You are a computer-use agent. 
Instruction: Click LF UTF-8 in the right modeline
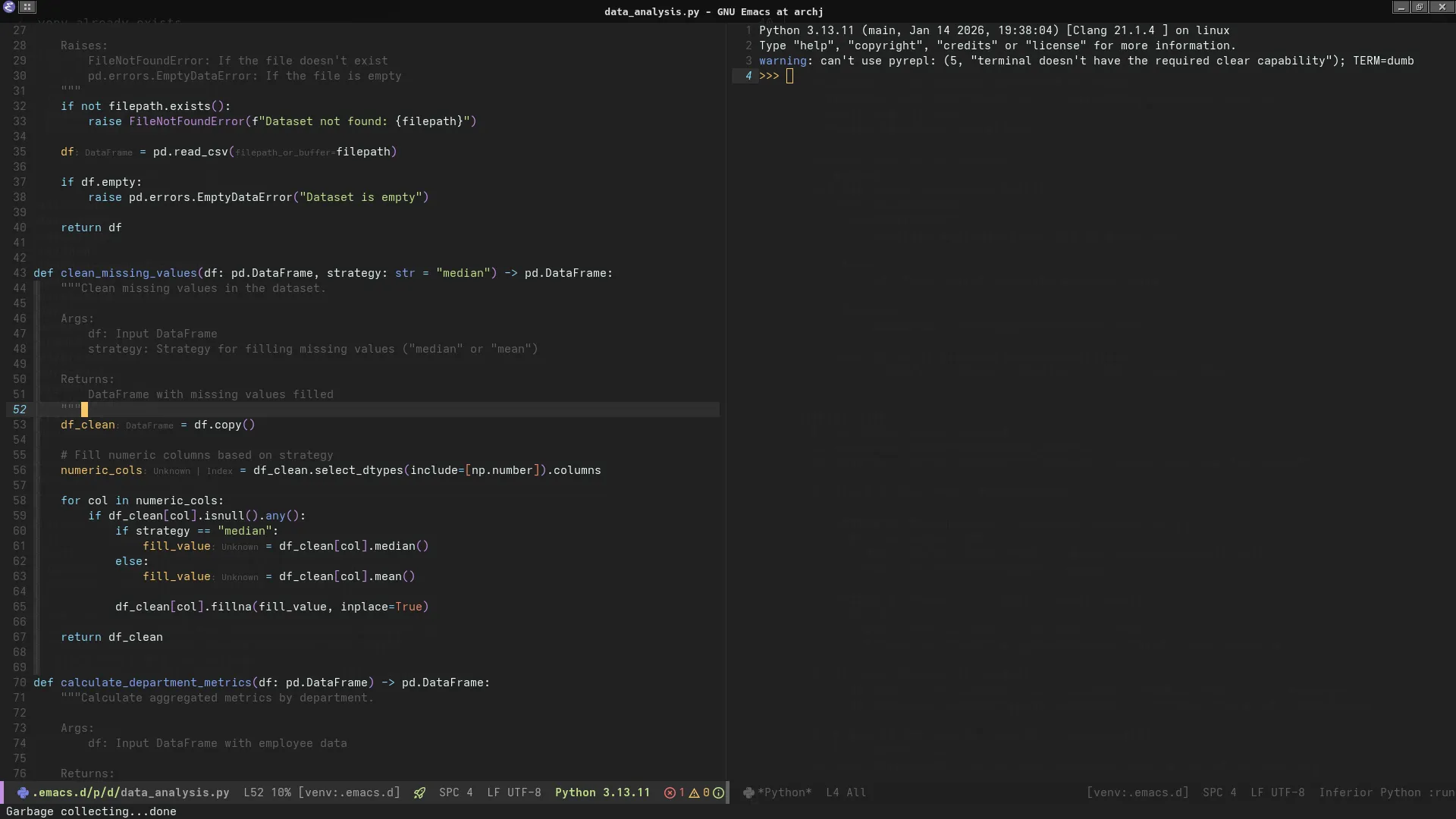(1278, 792)
